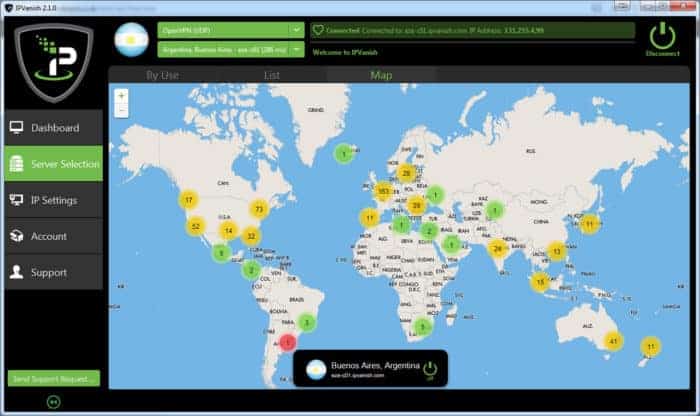Select the India cluster marker 26
The image size is (700, 416).
pyautogui.click(x=498, y=249)
